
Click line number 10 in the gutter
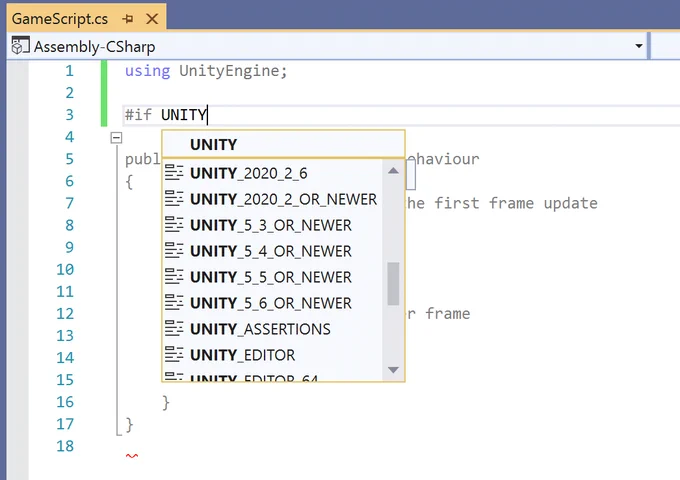coord(65,269)
